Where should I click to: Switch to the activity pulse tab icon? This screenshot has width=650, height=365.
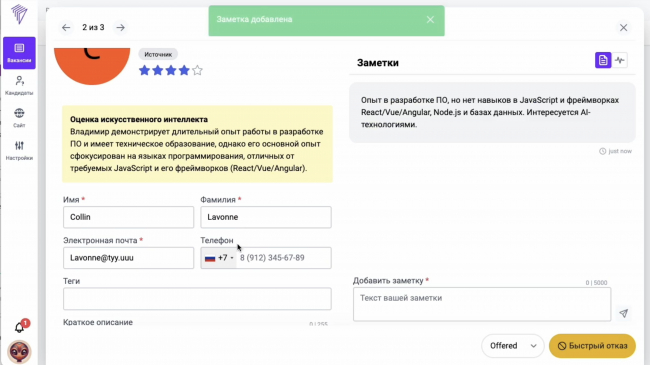(x=620, y=60)
